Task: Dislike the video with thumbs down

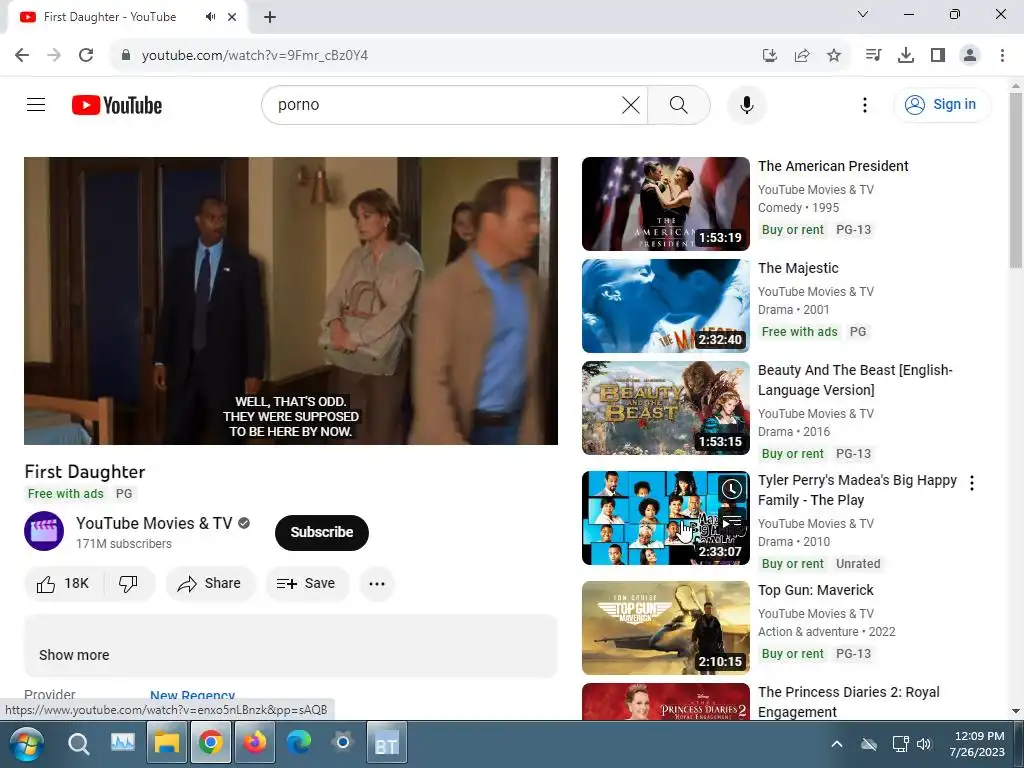Action: [129, 583]
